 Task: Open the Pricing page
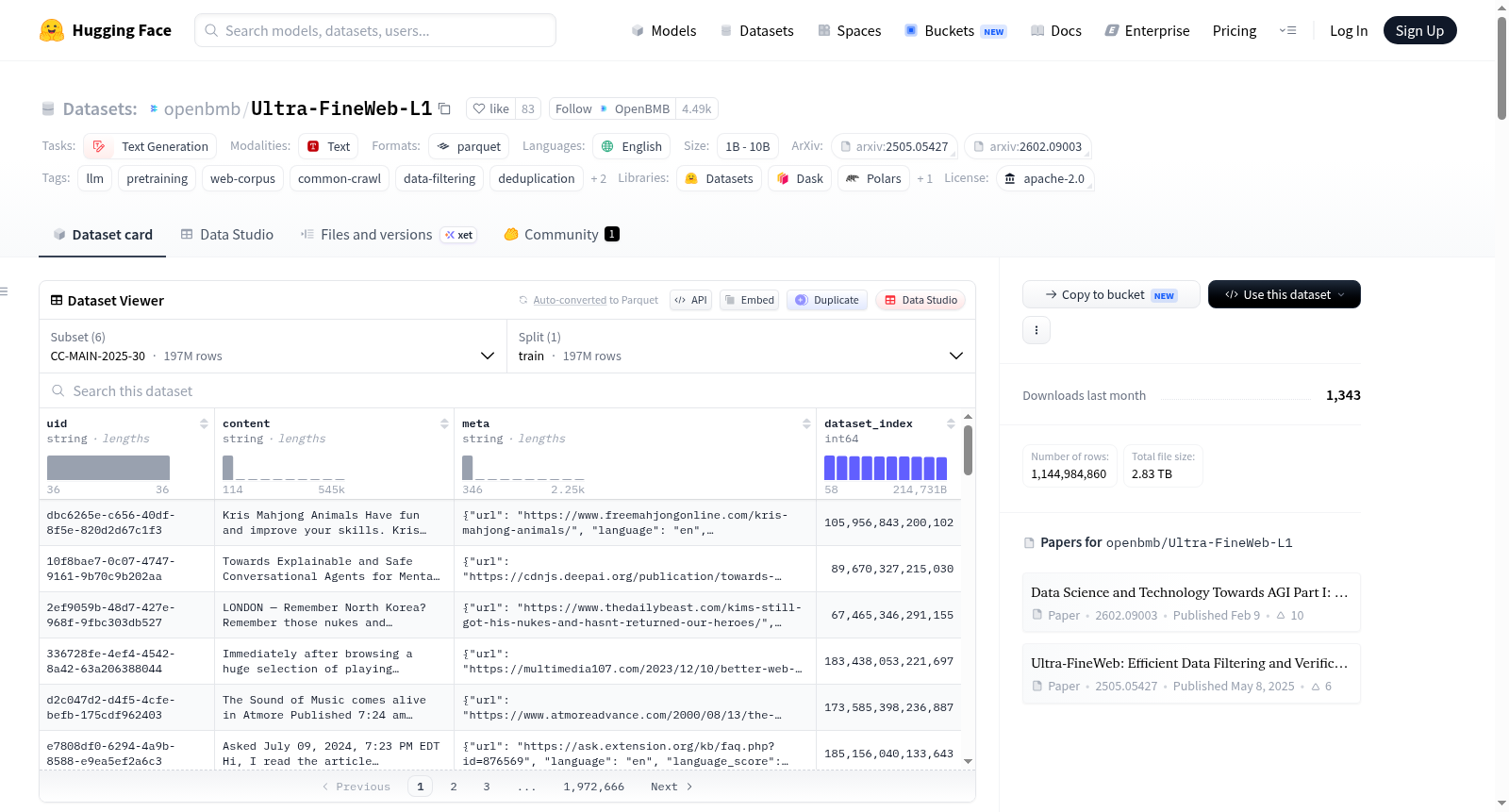pyautogui.click(x=1235, y=30)
